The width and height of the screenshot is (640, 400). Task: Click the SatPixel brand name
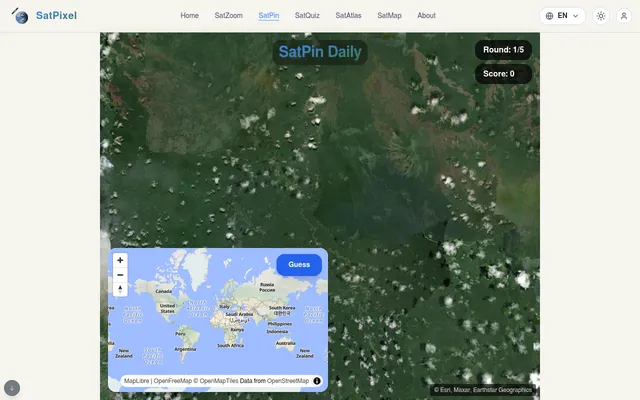pyautogui.click(x=56, y=16)
